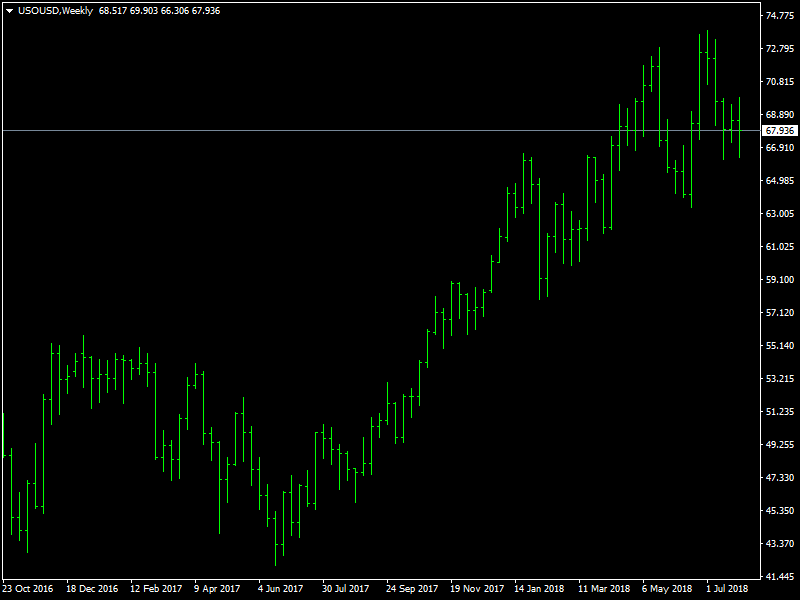Image resolution: width=800 pixels, height=600 pixels.
Task: Click the 51.235 price scale label
Action: pyautogui.click(x=780, y=411)
